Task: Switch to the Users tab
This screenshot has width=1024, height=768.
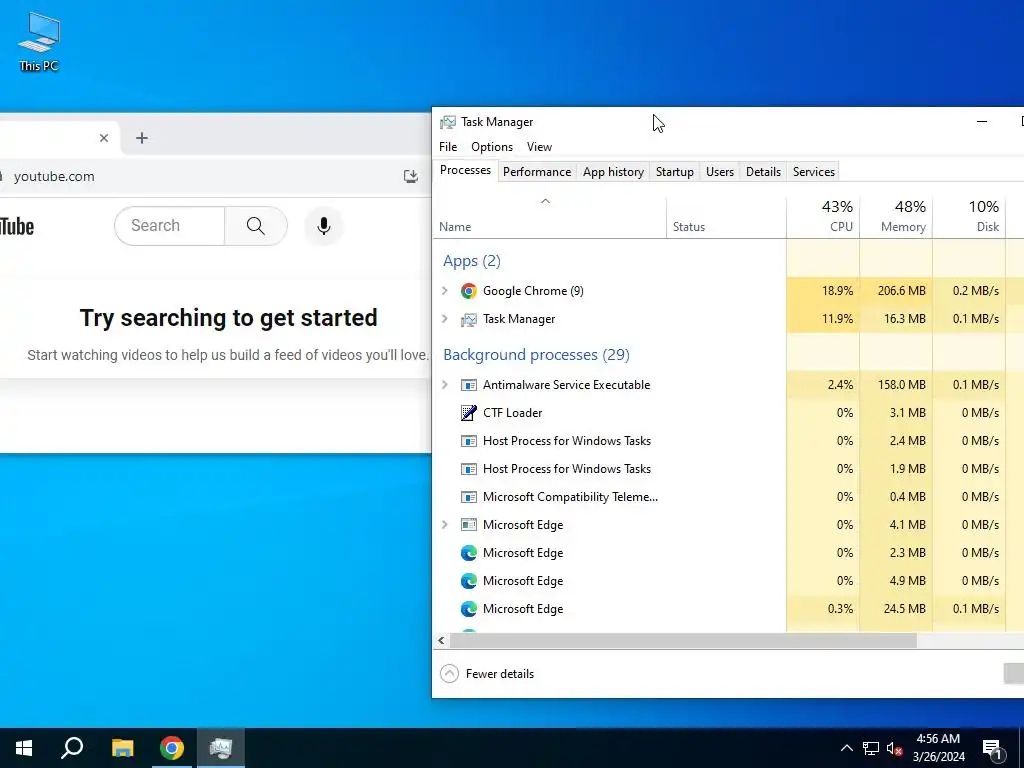Action: point(720,172)
